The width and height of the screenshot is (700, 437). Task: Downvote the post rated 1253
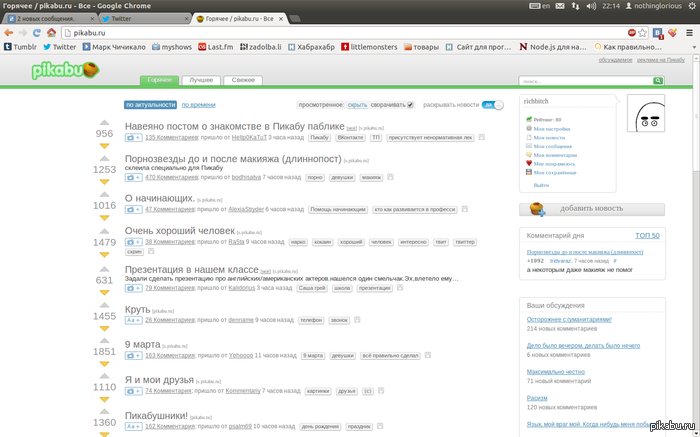coord(104,184)
